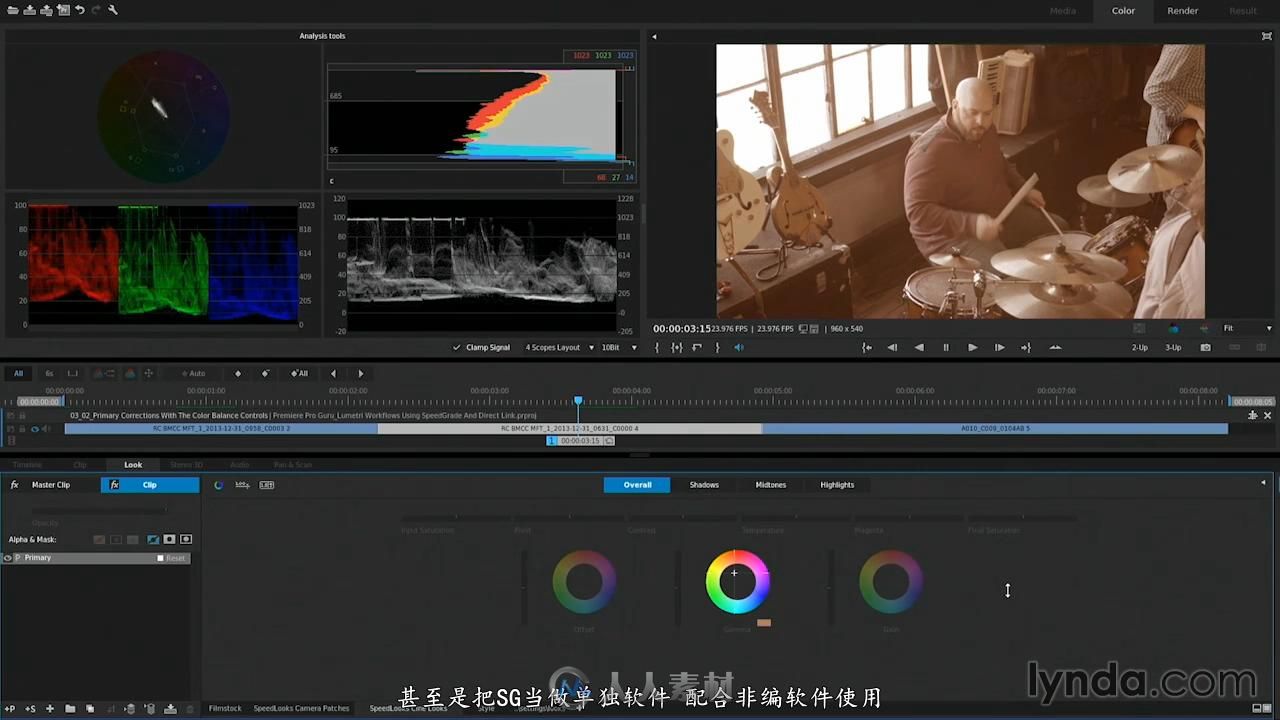Toggle track visibility eye on timeline

[34, 428]
